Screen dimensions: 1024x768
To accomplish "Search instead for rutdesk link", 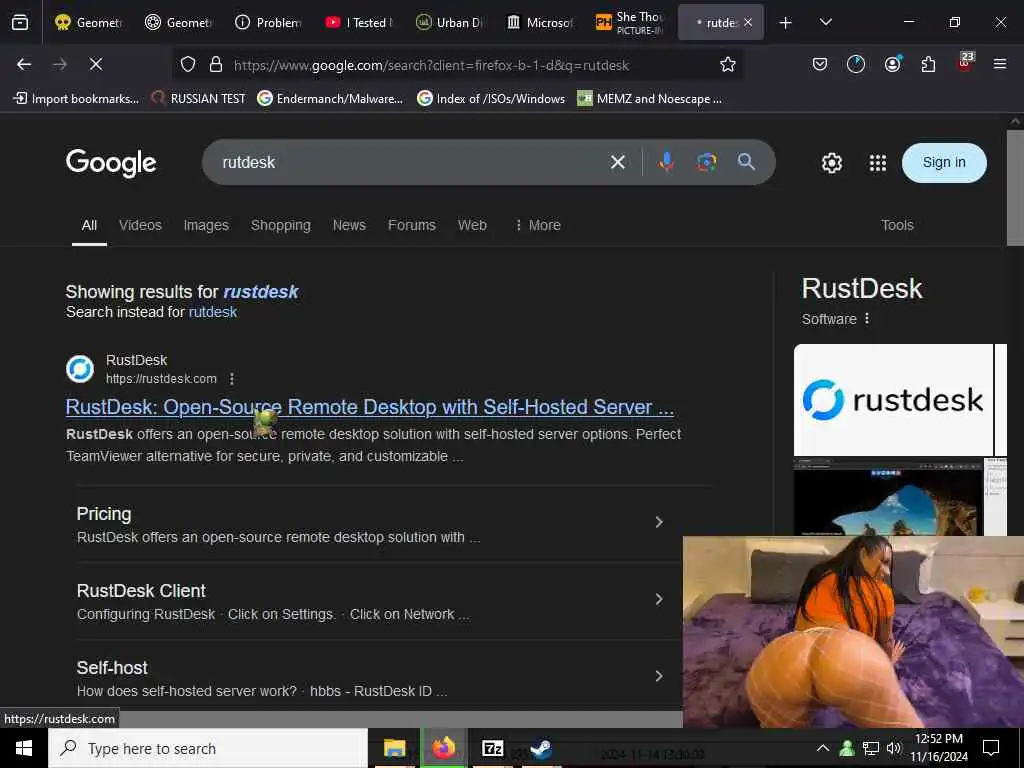I will point(213,312).
